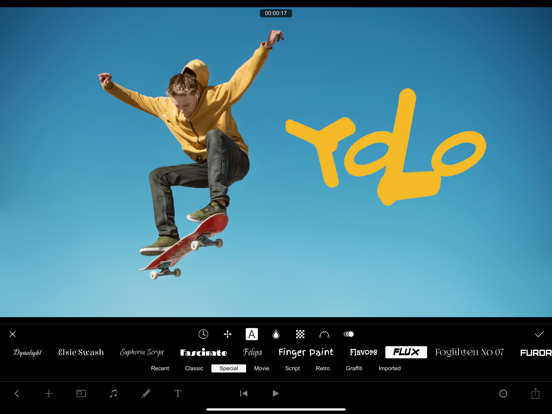Open the layout/aspect frame tool
552x414 pixels.
(x=81, y=393)
